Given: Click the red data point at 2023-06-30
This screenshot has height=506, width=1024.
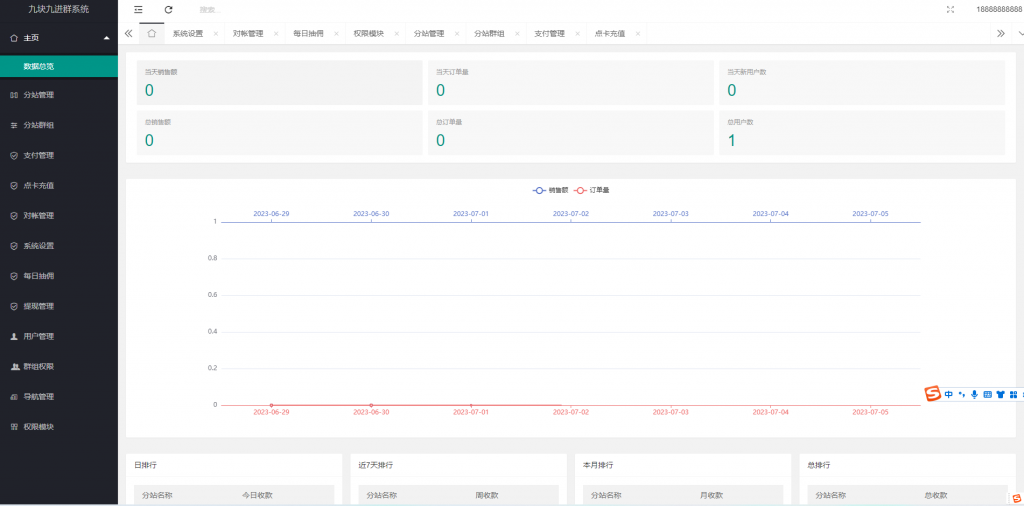Looking at the screenshot, I should tap(371, 405).
